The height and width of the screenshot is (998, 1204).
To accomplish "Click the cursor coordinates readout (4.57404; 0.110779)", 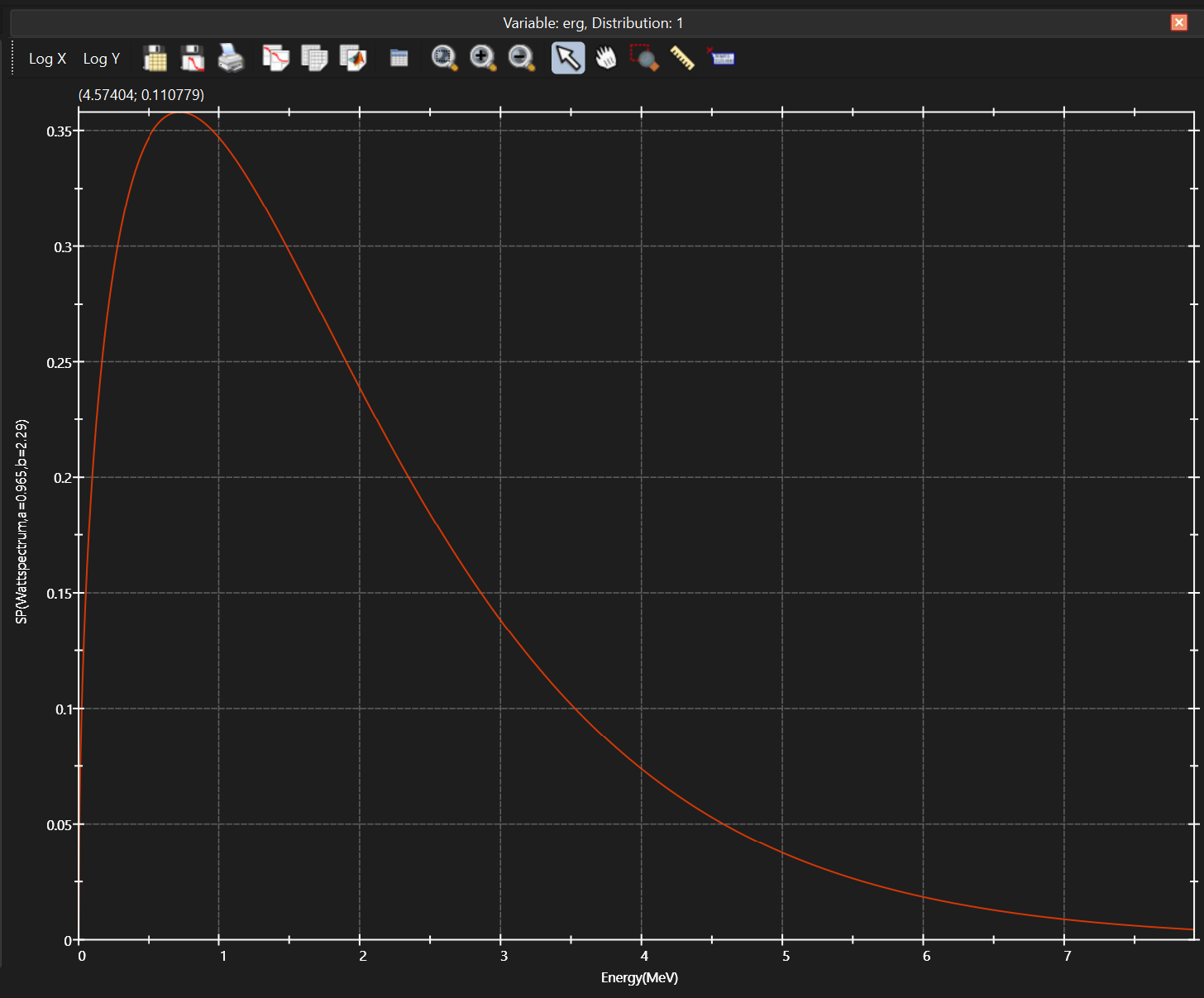I will [x=141, y=95].
